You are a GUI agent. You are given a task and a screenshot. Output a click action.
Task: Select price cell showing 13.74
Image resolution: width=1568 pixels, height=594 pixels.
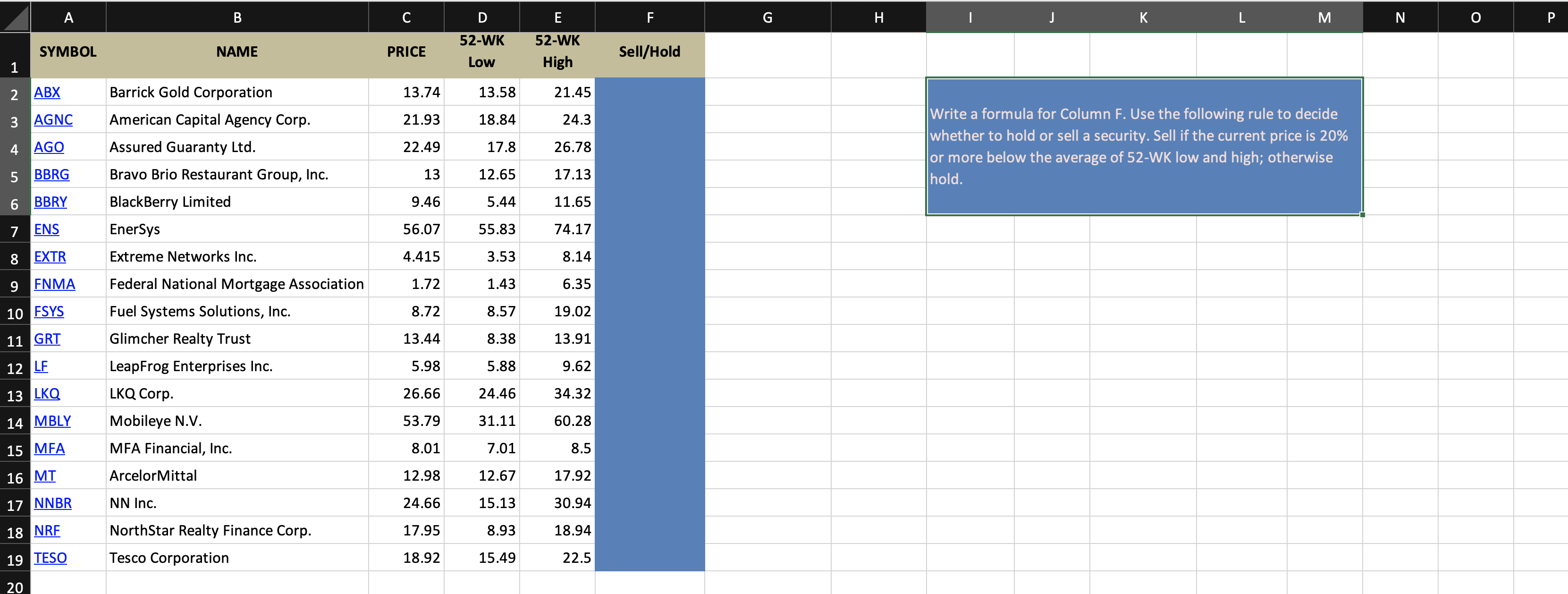[406, 92]
